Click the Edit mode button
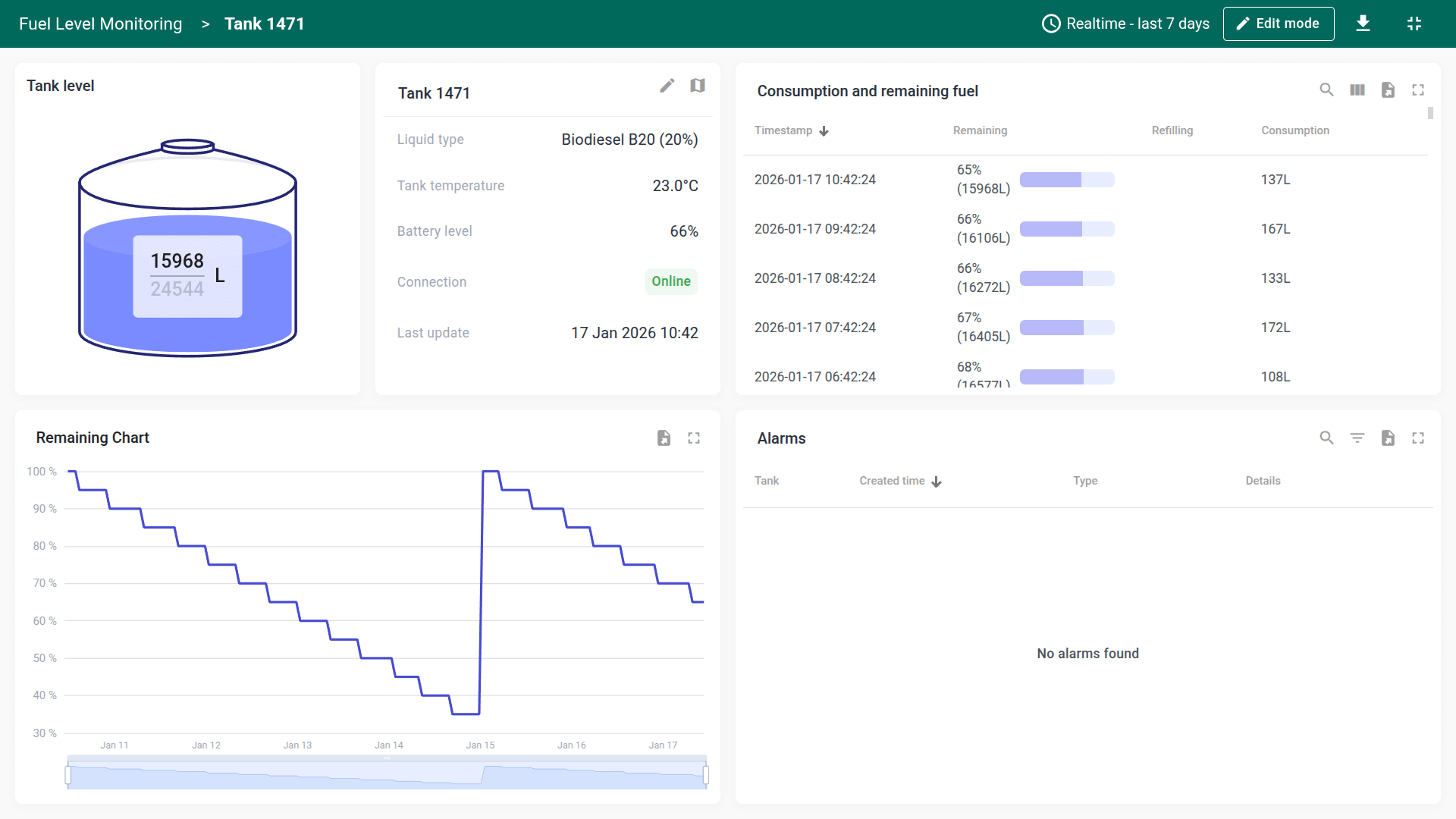 point(1279,24)
